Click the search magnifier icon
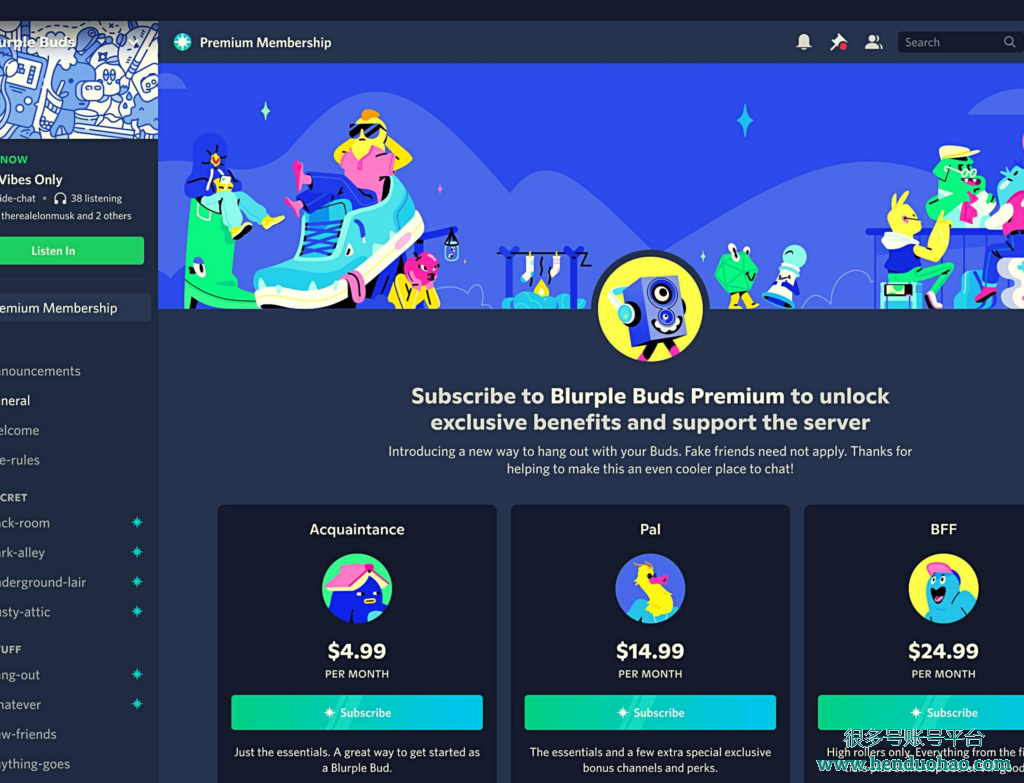The height and width of the screenshot is (783, 1024). click(x=1010, y=42)
